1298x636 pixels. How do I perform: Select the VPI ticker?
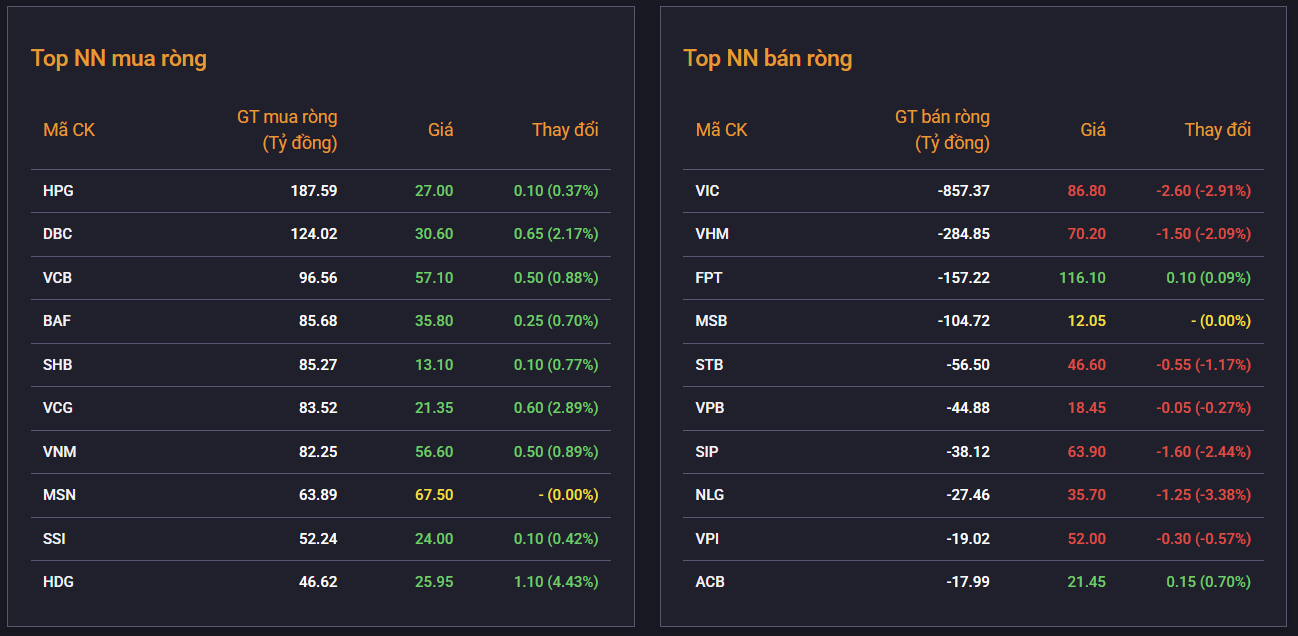707,539
